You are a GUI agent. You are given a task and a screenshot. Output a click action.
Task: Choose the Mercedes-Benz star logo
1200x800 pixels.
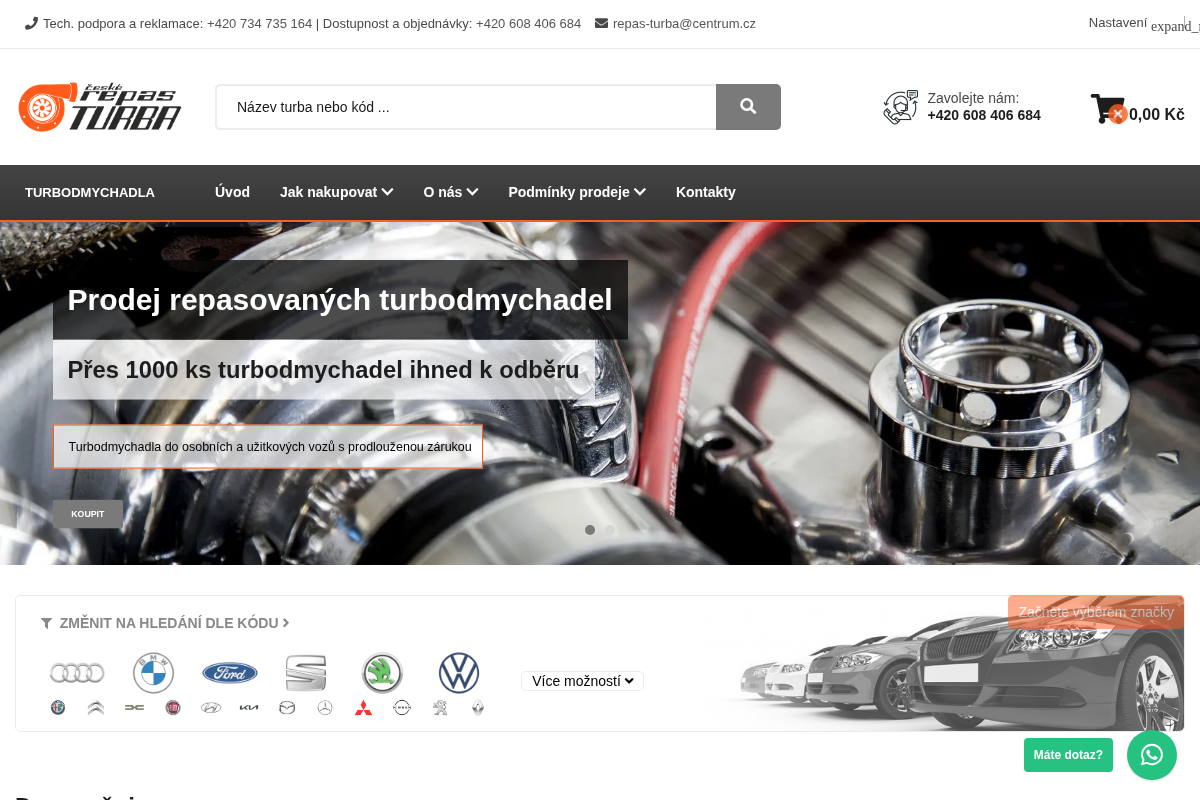[325, 708]
